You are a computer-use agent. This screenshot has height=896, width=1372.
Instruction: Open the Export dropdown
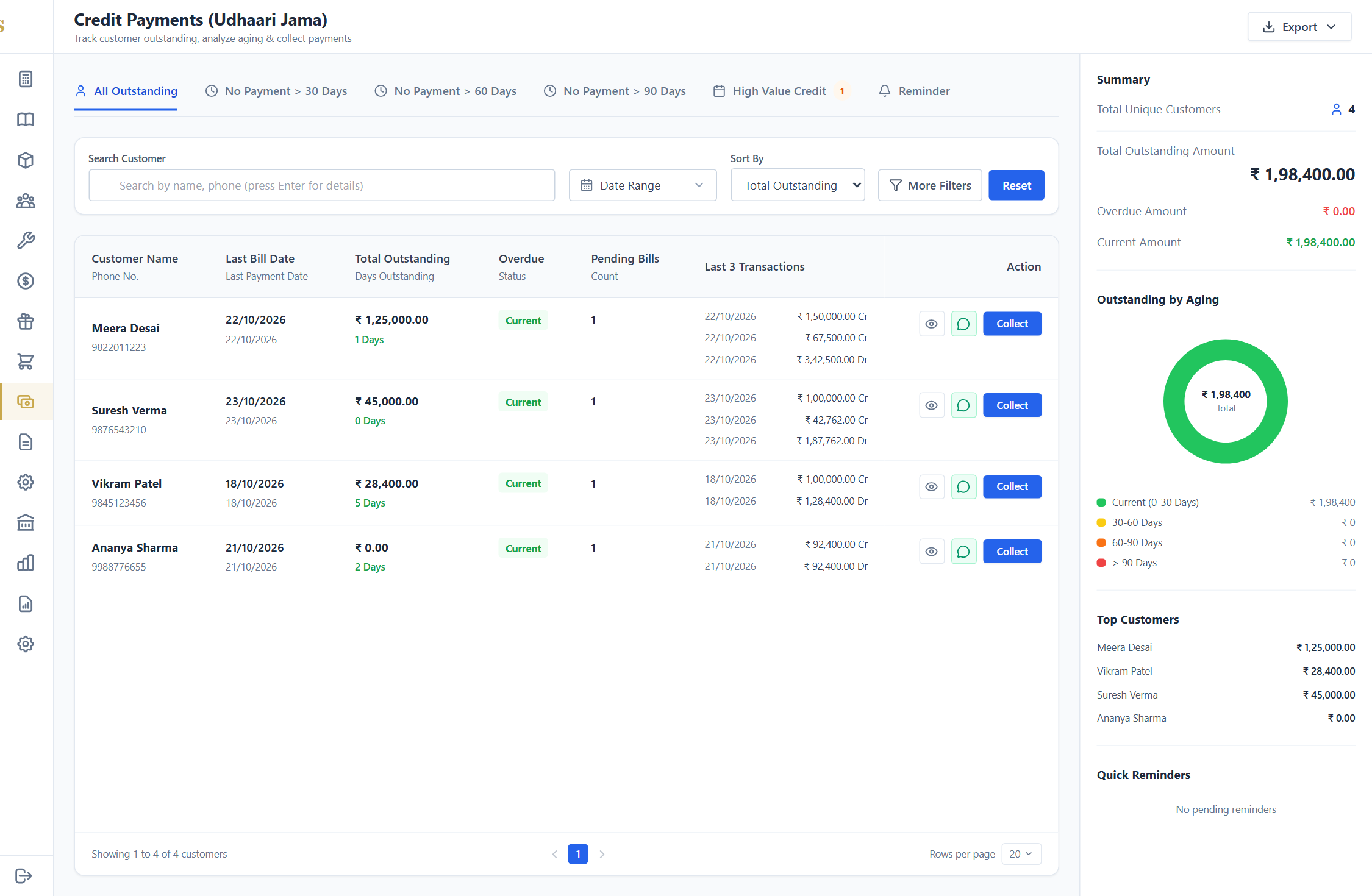(1299, 27)
